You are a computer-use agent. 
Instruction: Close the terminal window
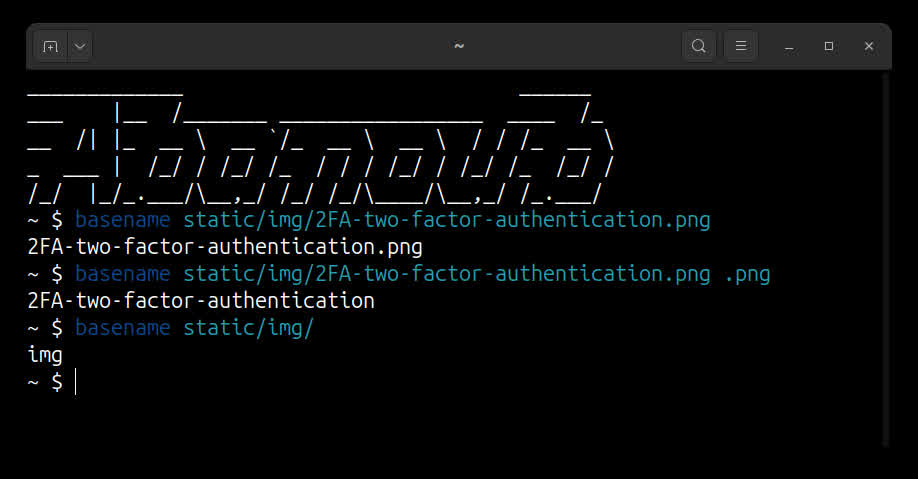tap(869, 46)
